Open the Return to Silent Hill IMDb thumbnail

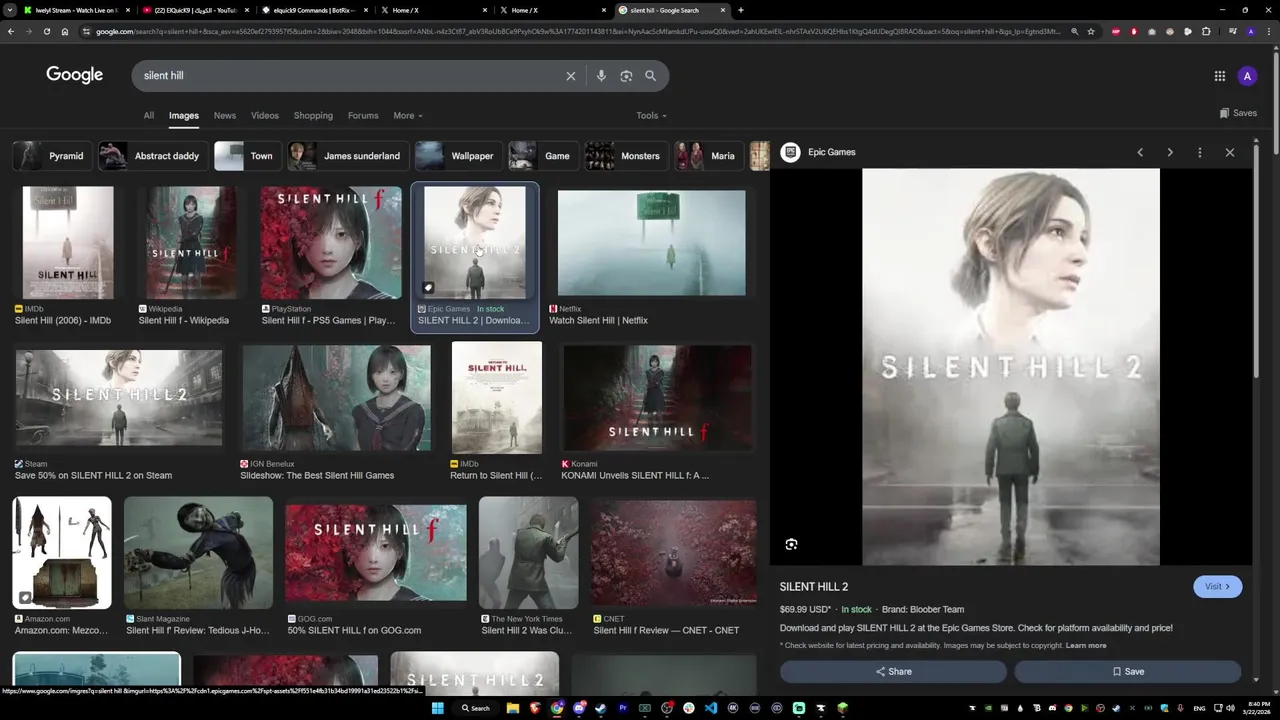point(497,397)
